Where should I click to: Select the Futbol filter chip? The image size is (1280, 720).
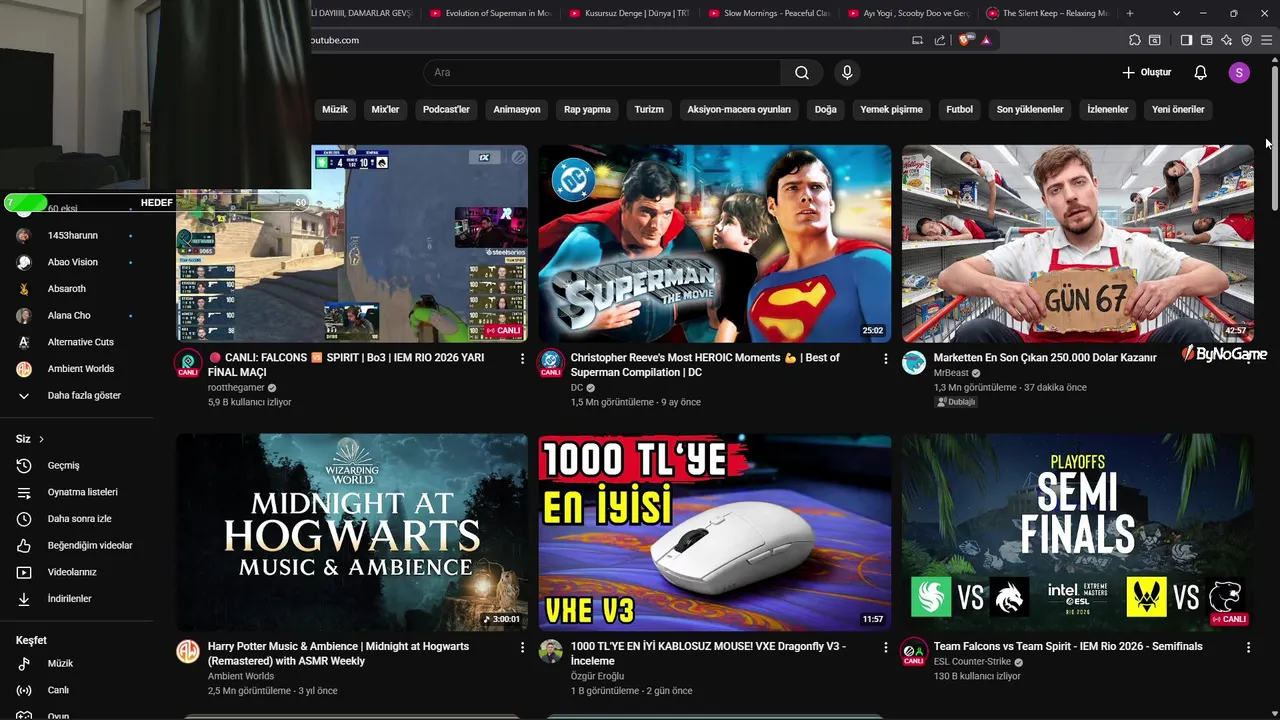[959, 109]
